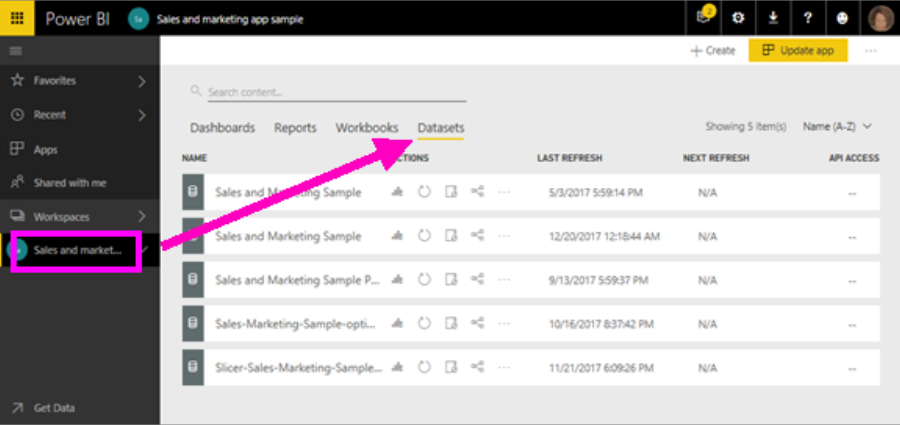Create report for dataset refreshed 5/3/2017
The image size is (900, 425).
[397, 192]
